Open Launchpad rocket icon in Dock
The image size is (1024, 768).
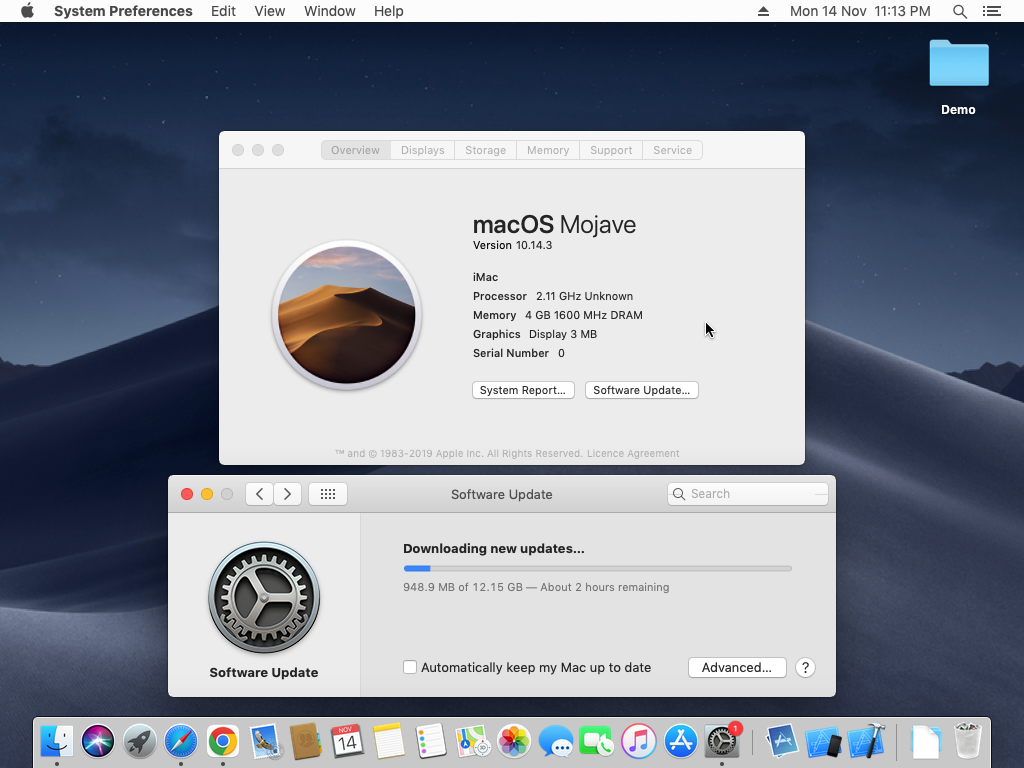click(x=140, y=741)
